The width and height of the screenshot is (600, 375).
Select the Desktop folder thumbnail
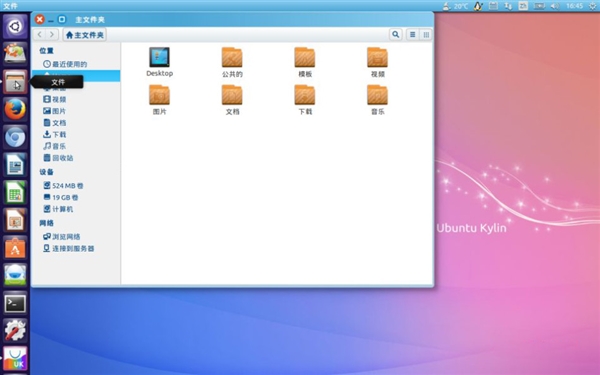coord(160,62)
